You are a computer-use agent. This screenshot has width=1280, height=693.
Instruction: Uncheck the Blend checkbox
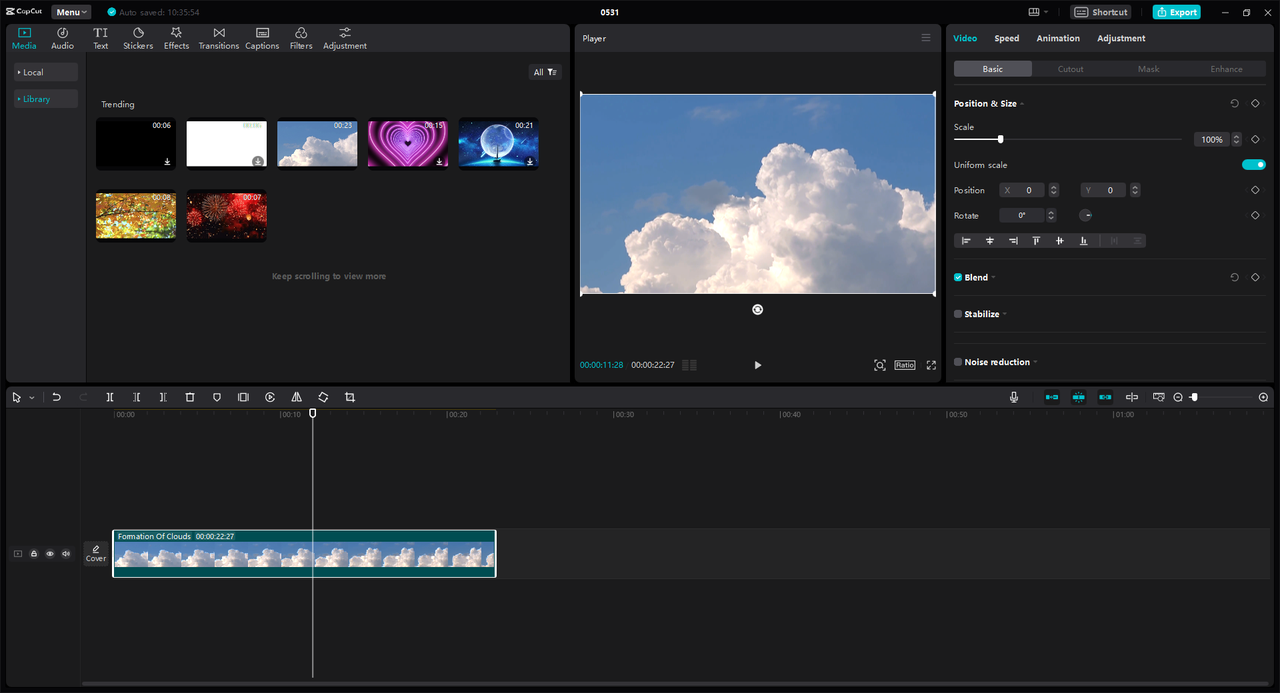coord(958,277)
